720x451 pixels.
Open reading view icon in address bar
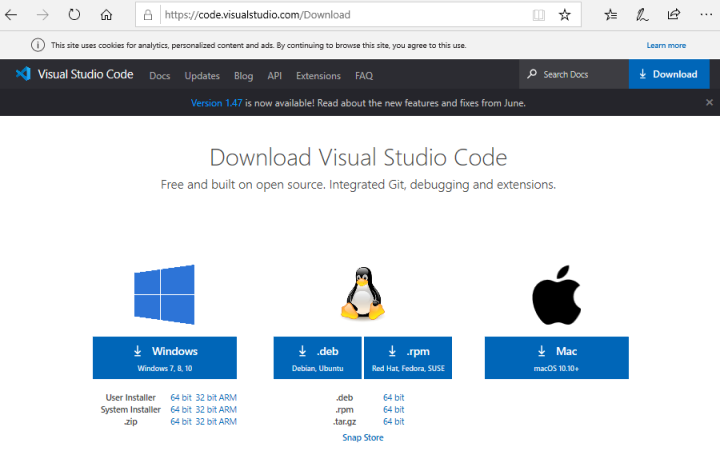(x=539, y=15)
